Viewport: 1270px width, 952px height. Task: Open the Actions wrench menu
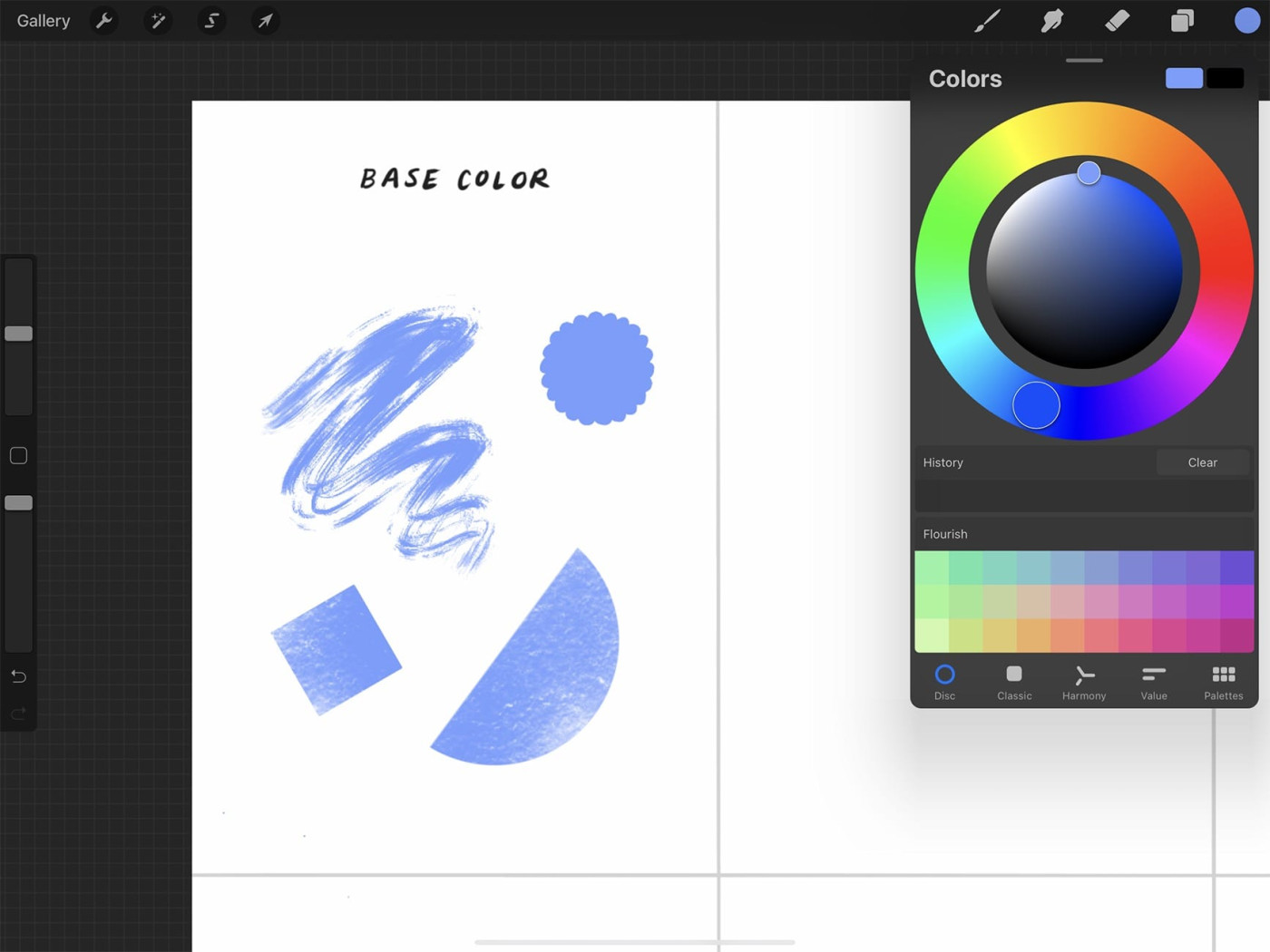click(x=104, y=21)
